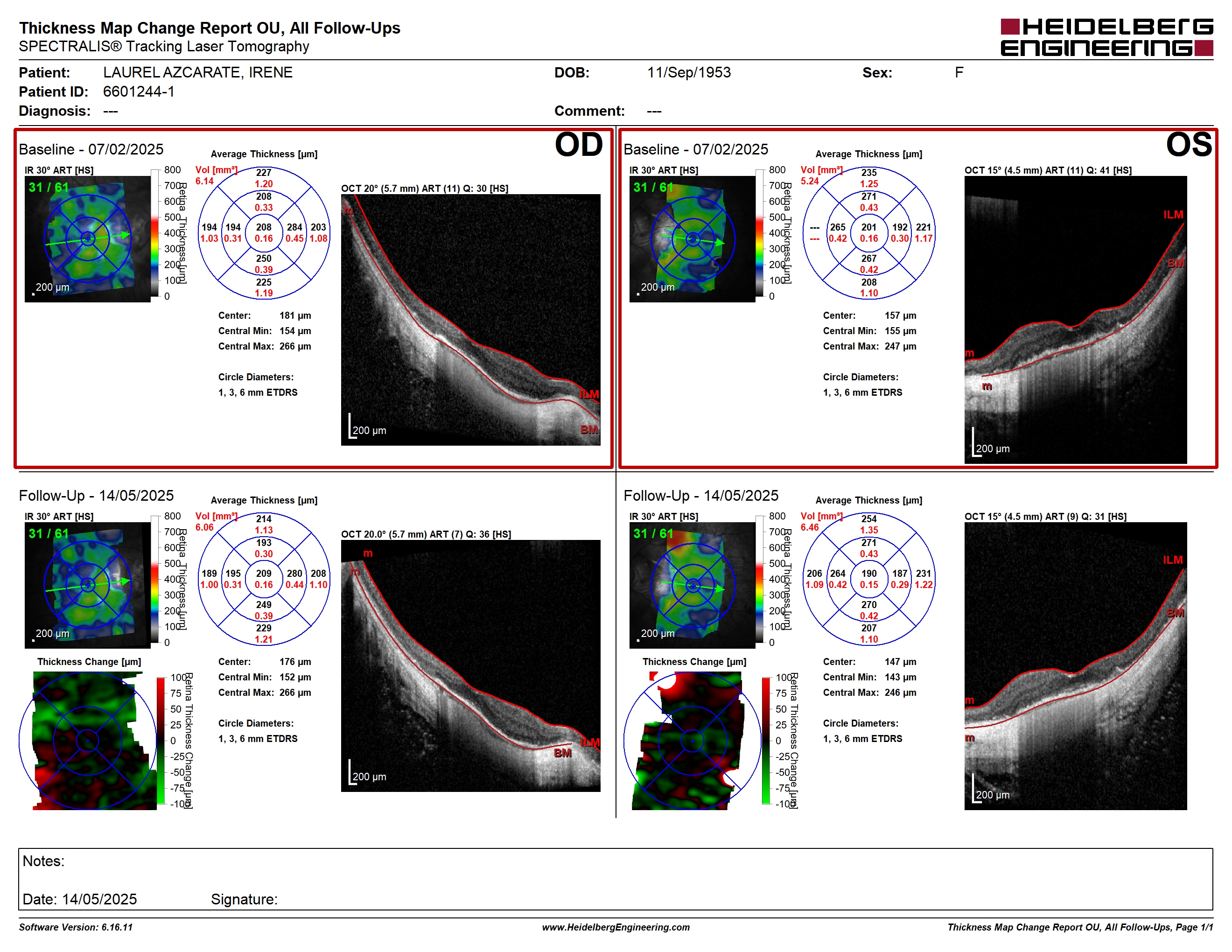Open the OD follow-up IR fundus thickness map
Screen dimensions: 1232x952
point(87,585)
